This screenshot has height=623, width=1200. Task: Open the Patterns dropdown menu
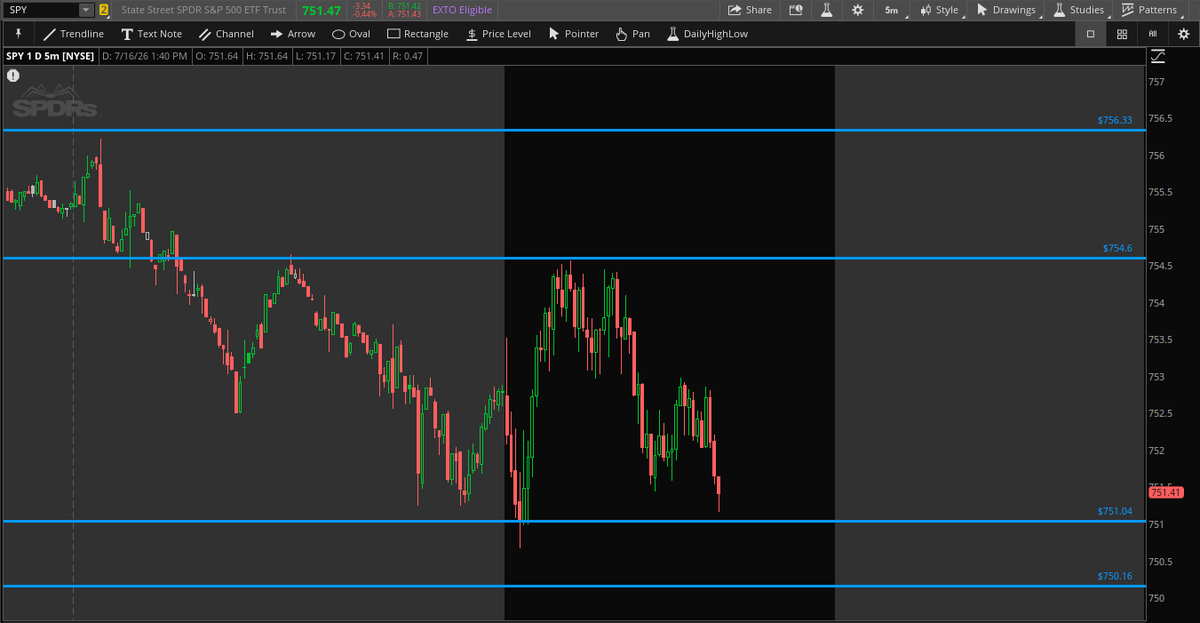1150,10
